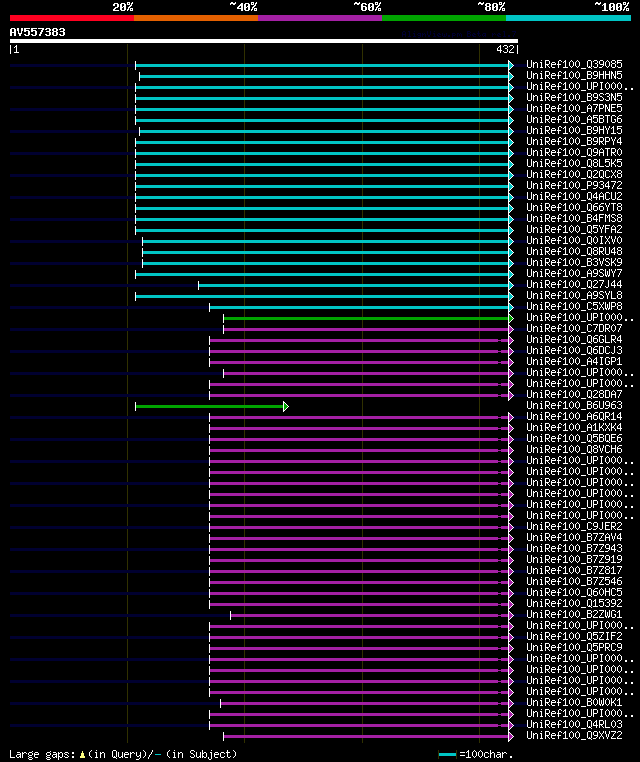Open the UniRef100_B3VSK9 entry
640x762 pixels.
(x=574, y=262)
